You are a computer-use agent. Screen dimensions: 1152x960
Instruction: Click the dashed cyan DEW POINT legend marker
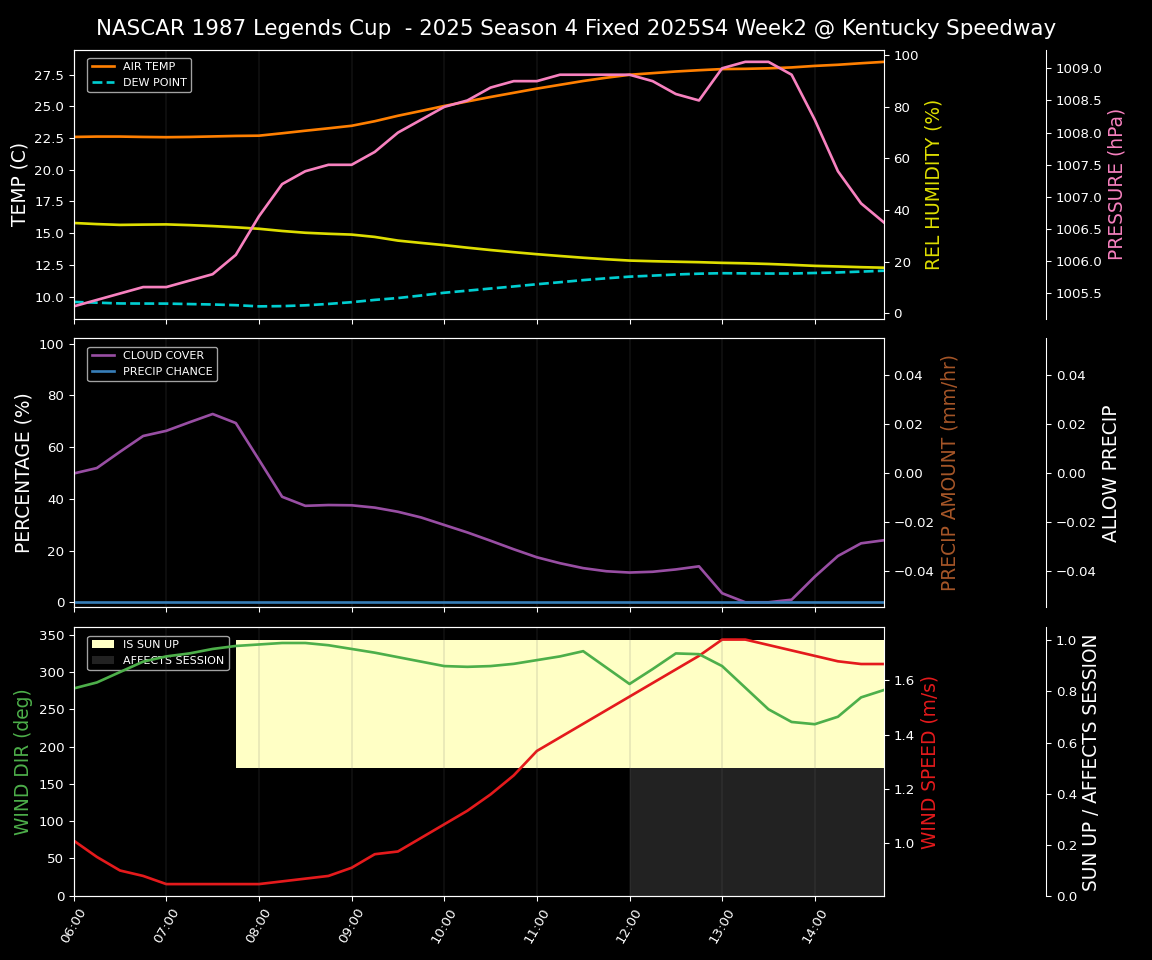[x=104, y=82]
